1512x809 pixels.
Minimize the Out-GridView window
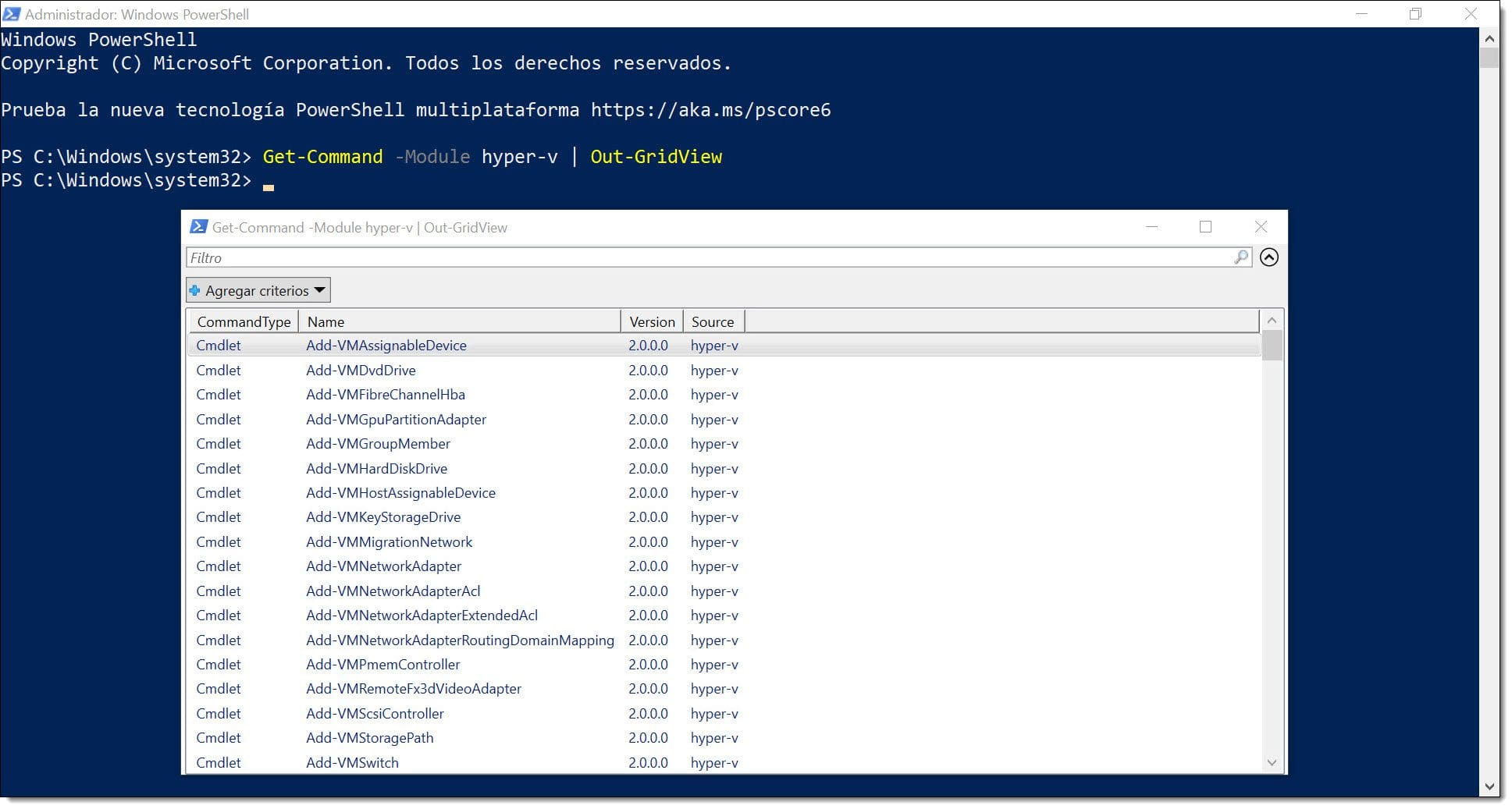(1151, 227)
